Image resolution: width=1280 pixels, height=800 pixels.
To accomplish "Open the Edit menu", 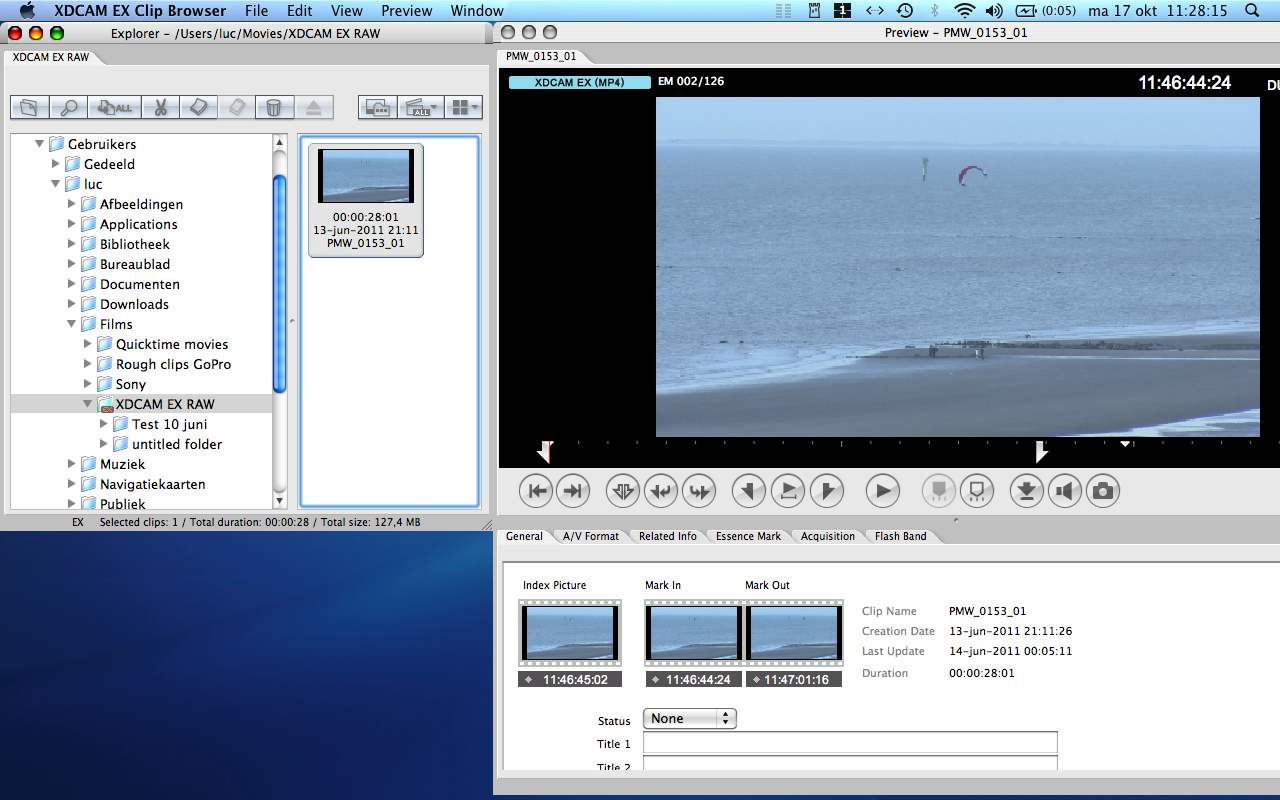I will coord(299,11).
